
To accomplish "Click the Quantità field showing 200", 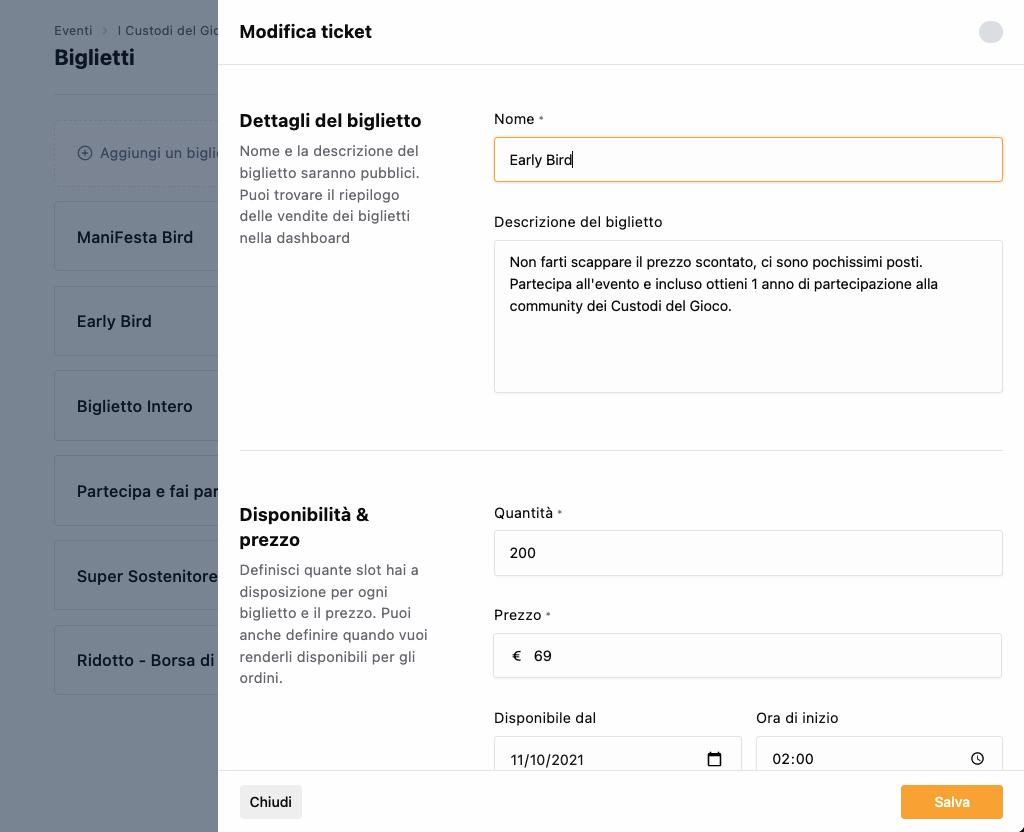I will pyautogui.click(x=748, y=553).
